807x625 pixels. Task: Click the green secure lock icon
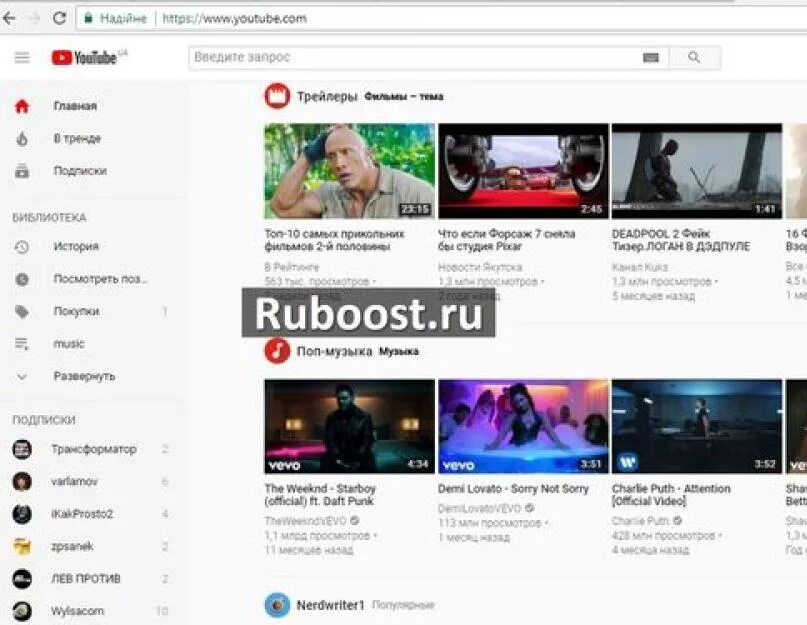coord(88,19)
